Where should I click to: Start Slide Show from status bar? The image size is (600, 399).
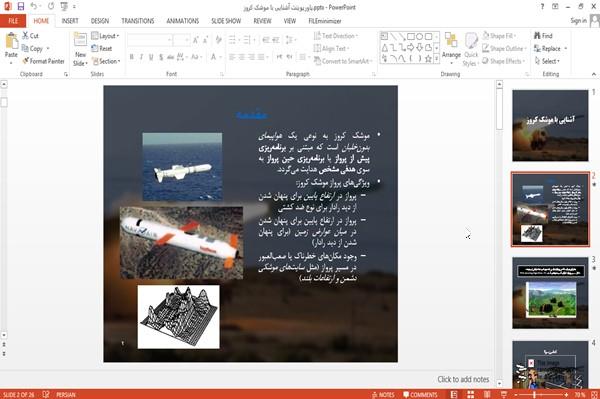coord(504,394)
